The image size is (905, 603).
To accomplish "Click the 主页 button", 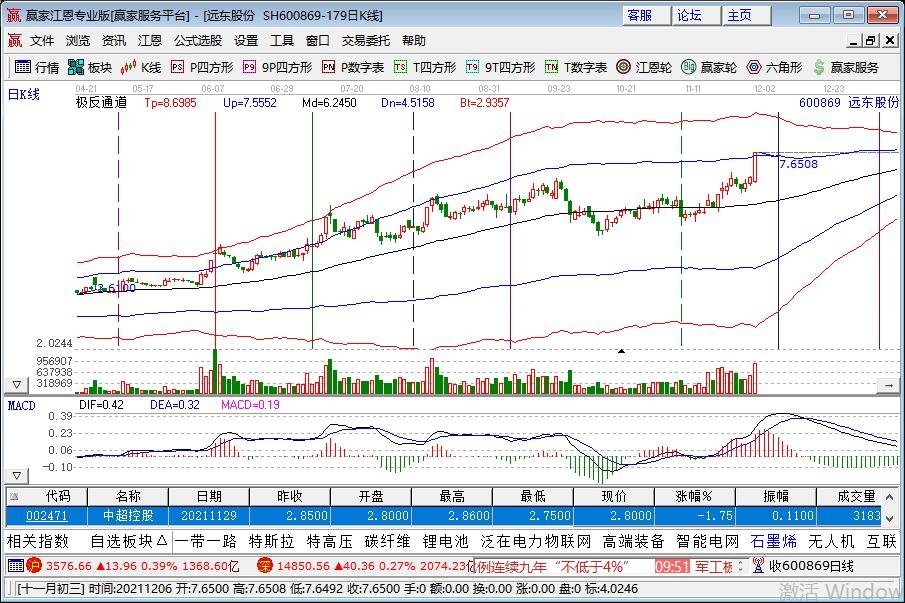I will coord(747,16).
